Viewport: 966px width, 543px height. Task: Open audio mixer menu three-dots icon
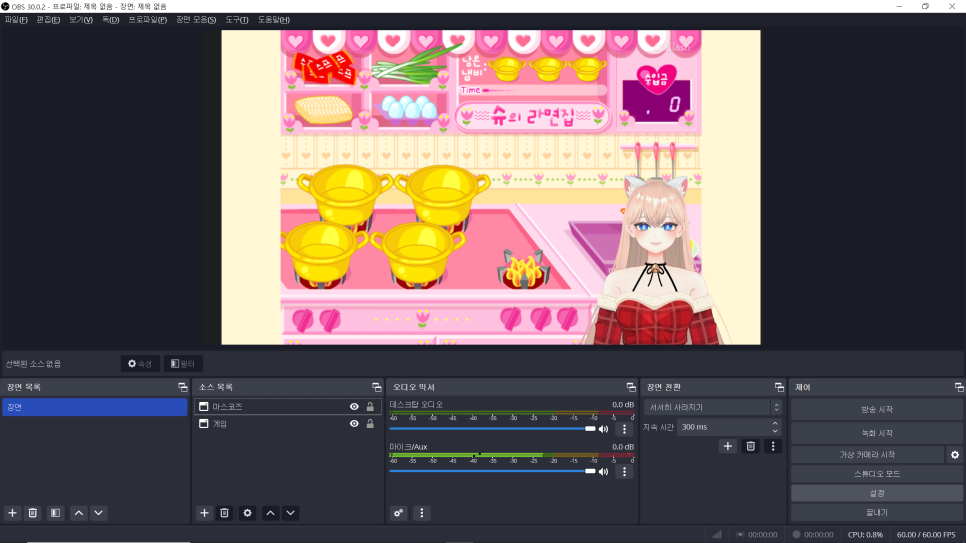[x=421, y=513]
